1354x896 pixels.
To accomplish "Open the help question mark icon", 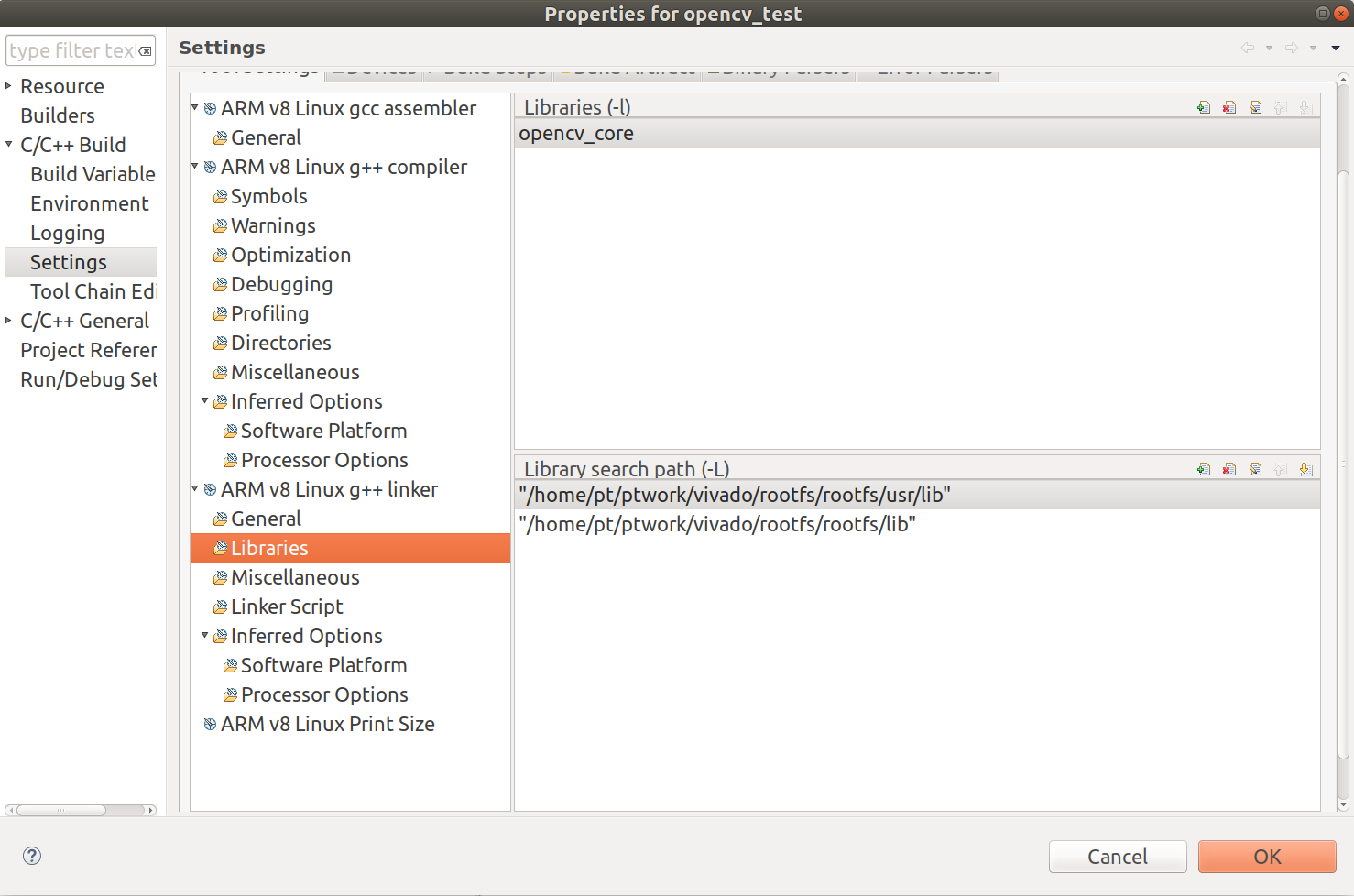I will (31, 856).
